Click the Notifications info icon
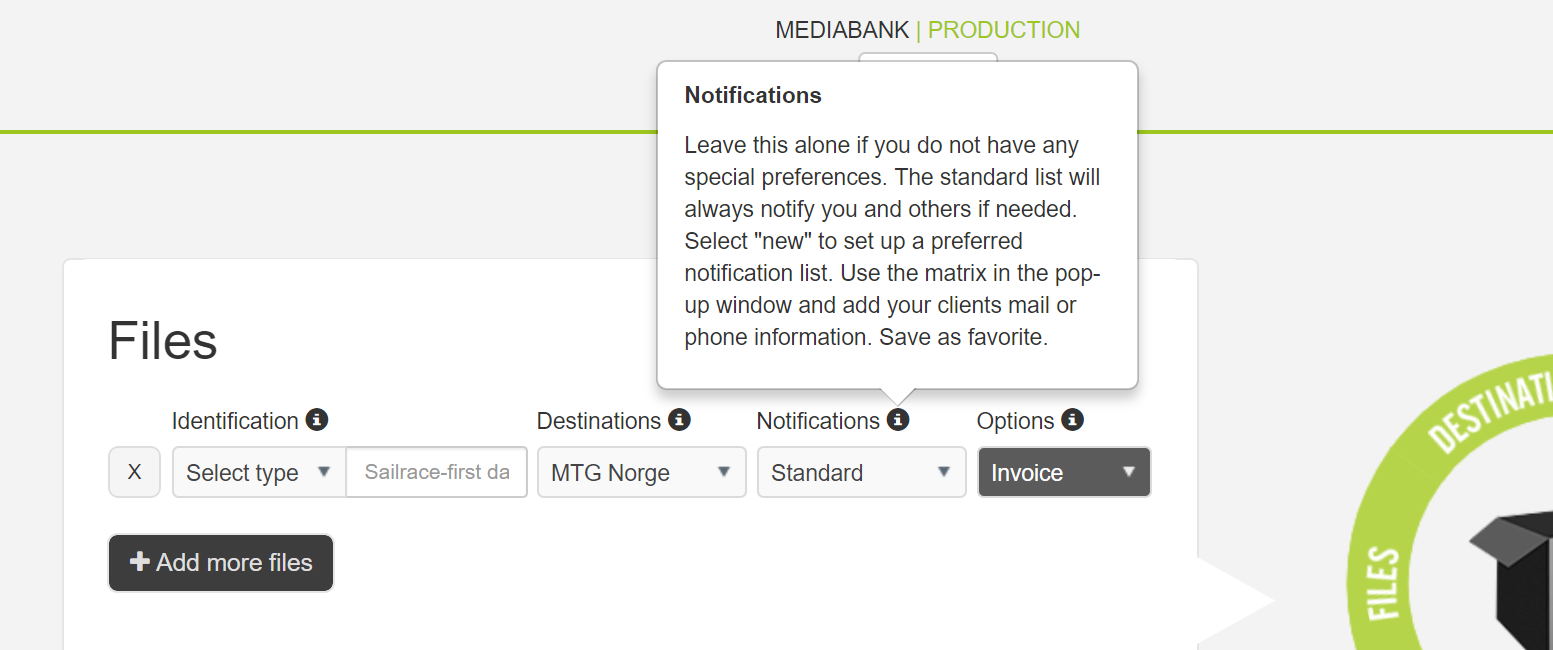 (898, 420)
